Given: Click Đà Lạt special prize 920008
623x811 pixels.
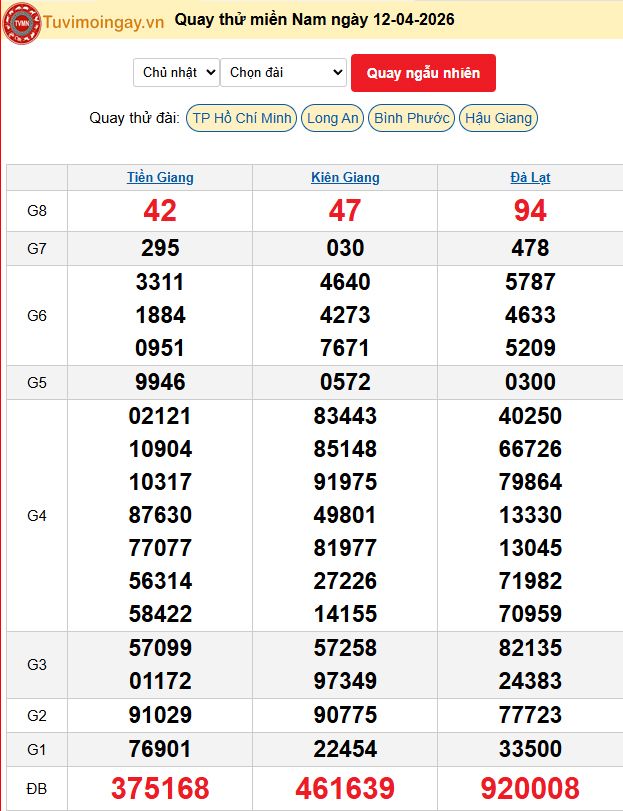Looking at the screenshot, I should pos(530,788).
